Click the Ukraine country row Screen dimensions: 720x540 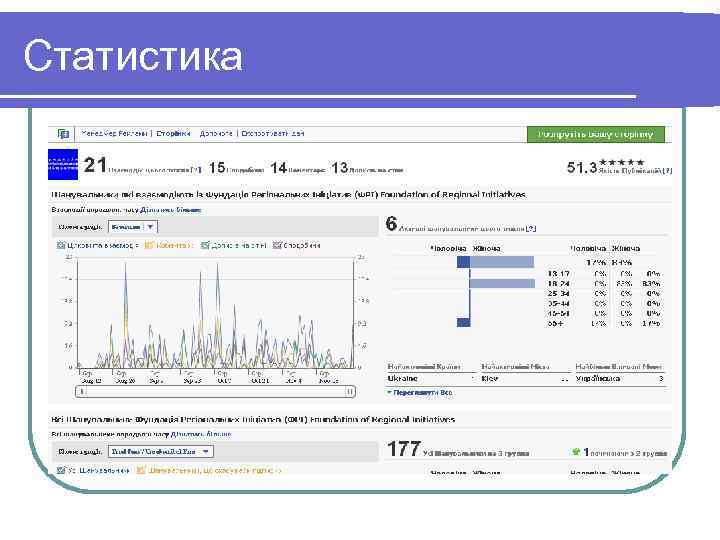(x=431, y=379)
